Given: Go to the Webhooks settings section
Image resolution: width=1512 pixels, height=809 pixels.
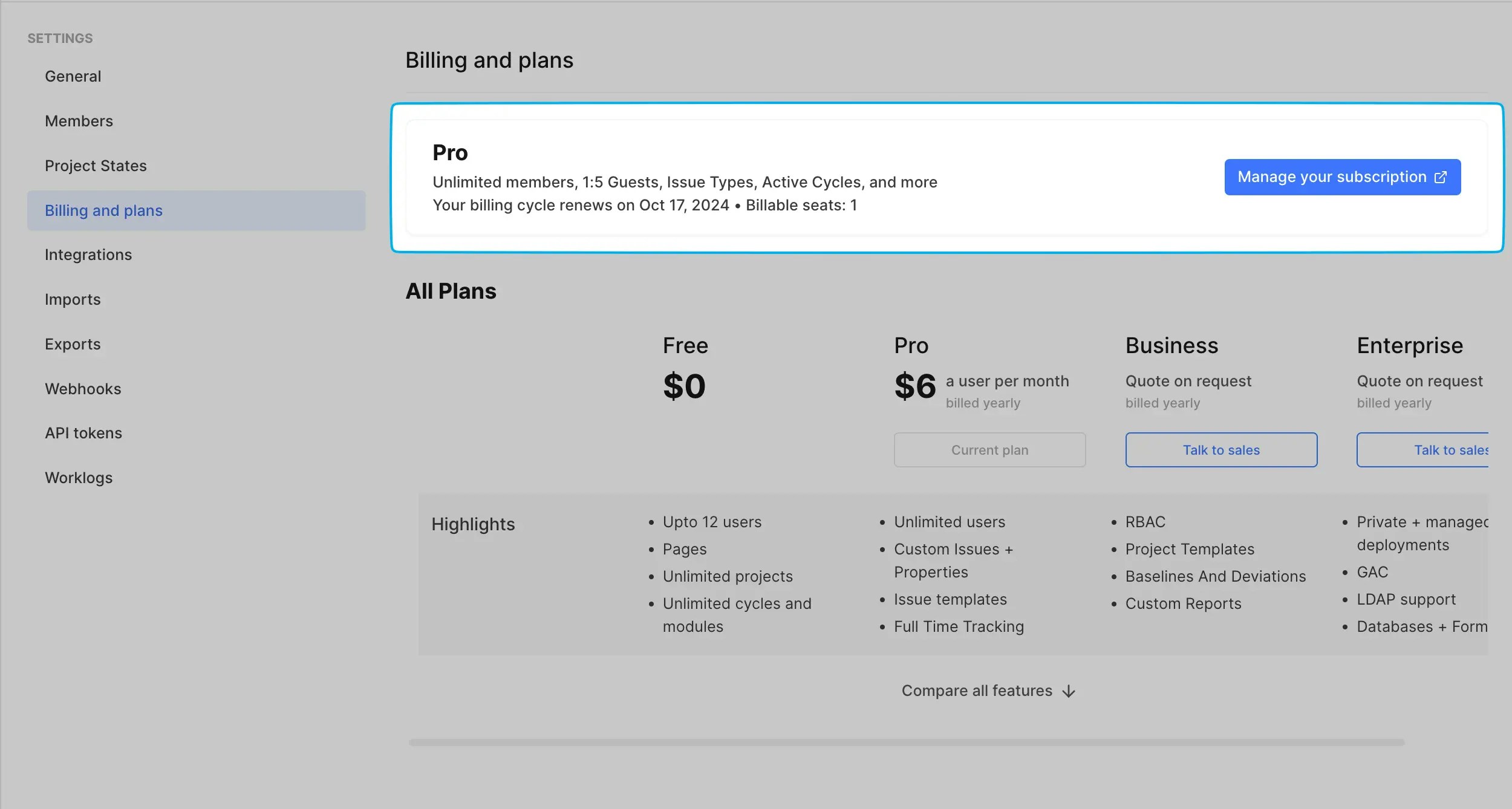Looking at the screenshot, I should 83,389.
